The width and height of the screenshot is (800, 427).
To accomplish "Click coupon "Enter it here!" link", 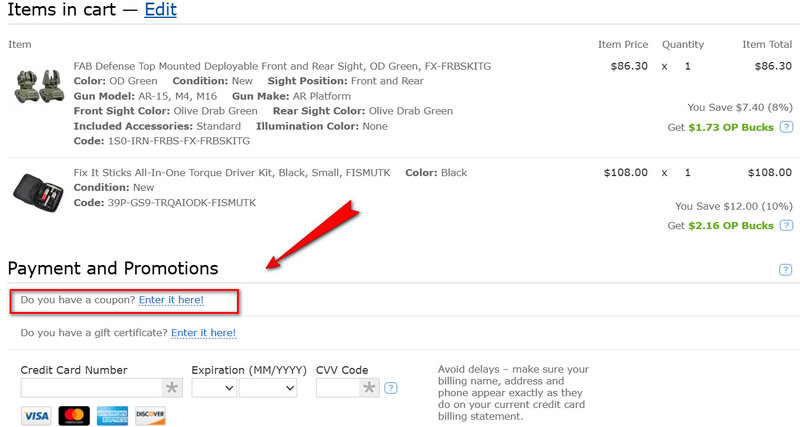I will (172, 300).
